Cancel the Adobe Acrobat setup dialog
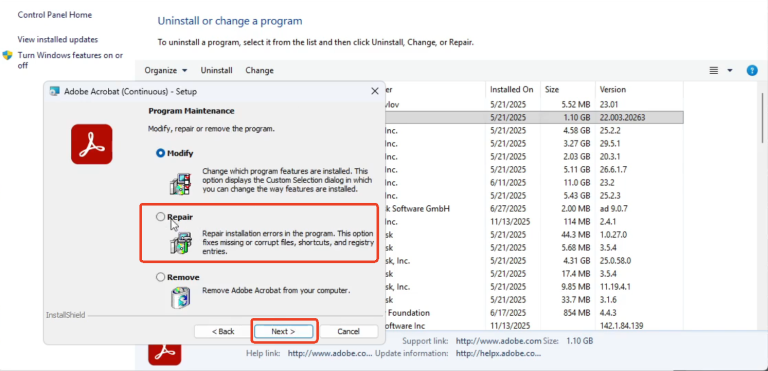 point(348,331)
